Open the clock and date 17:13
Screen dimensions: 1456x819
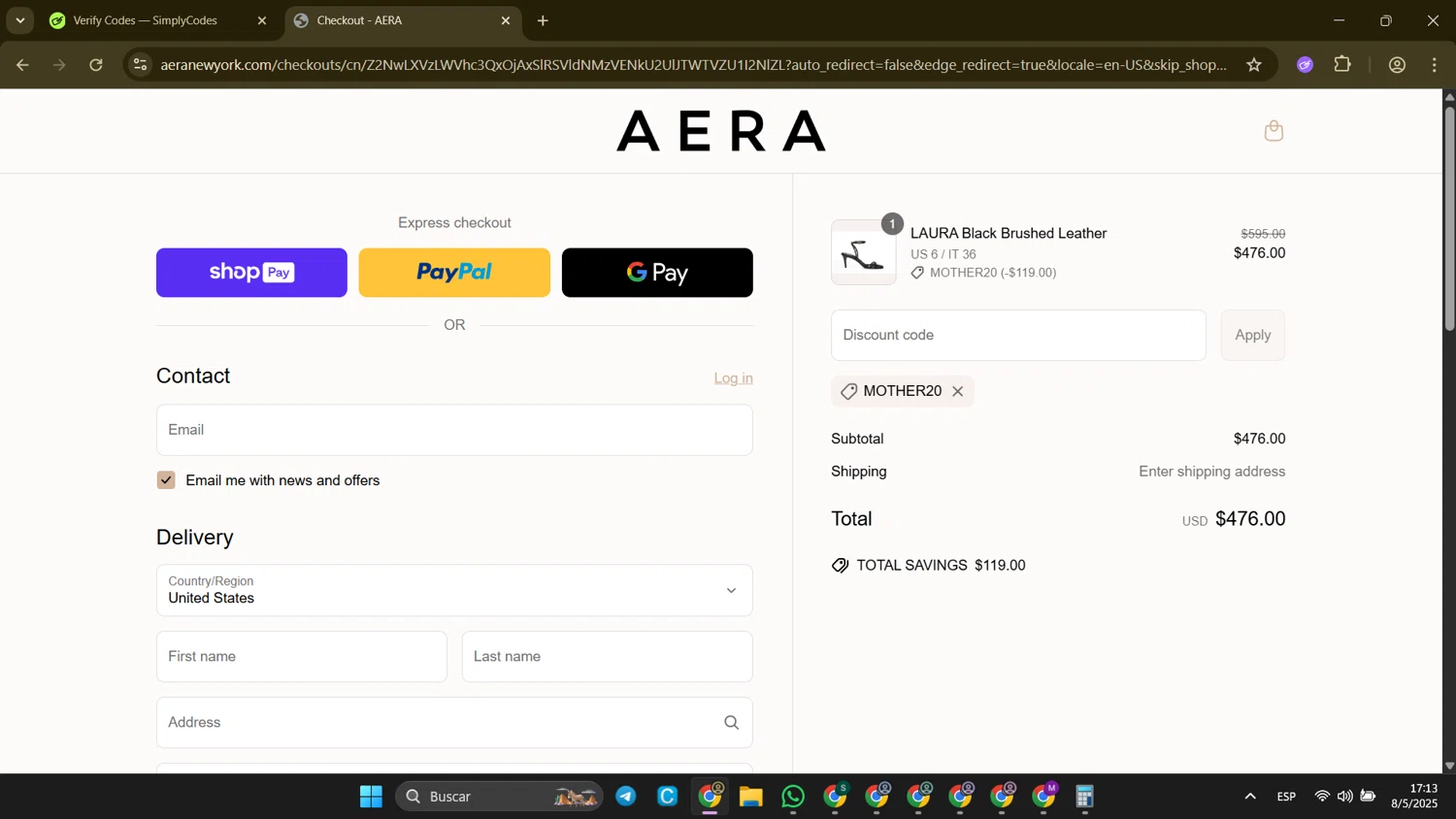tap(1414, 797)
